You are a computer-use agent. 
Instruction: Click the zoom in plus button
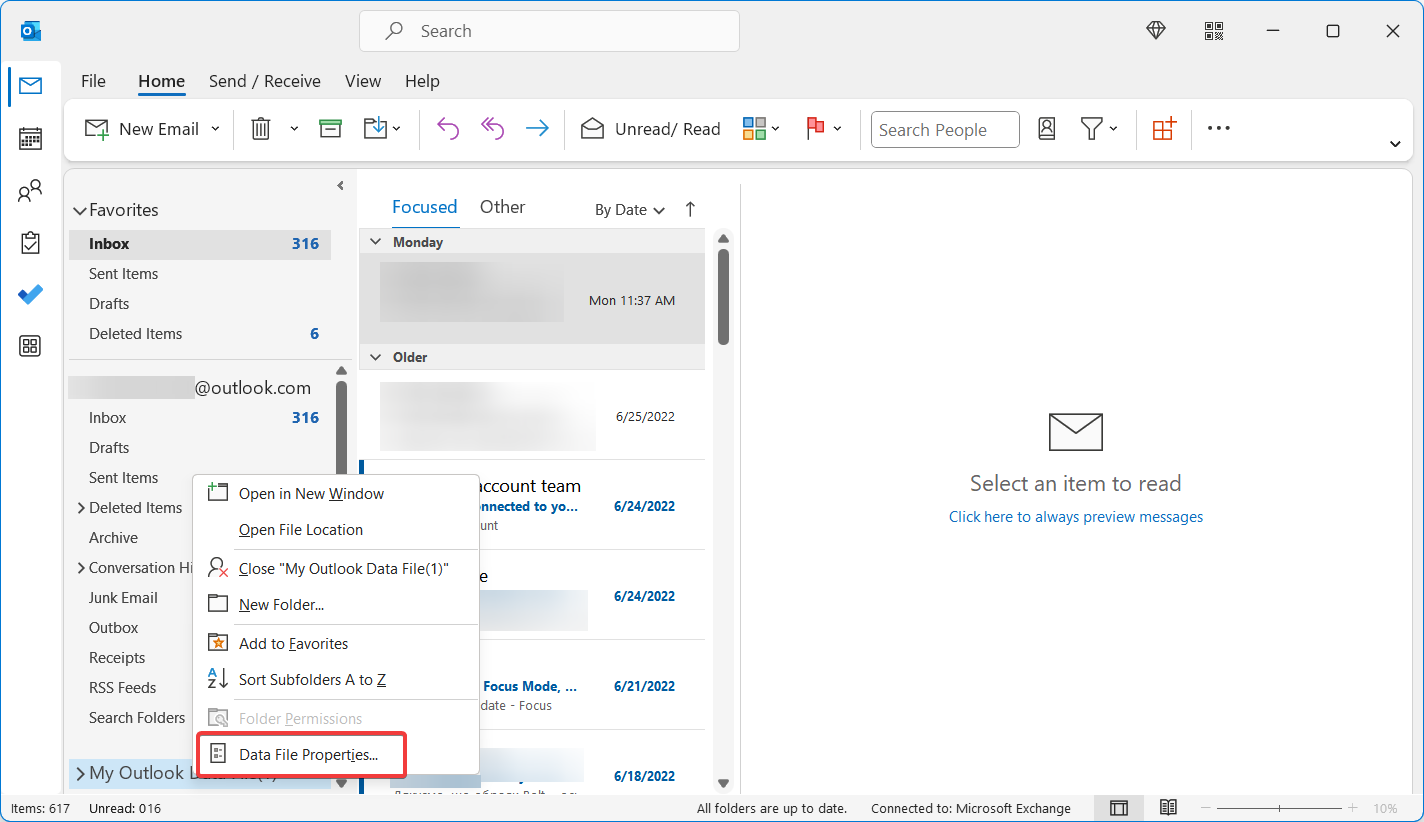tap(1352, 808)
